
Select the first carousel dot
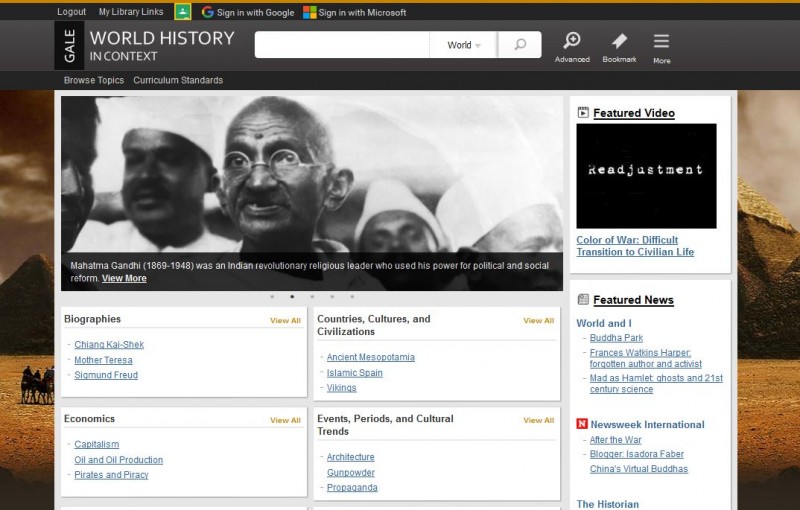272,296
